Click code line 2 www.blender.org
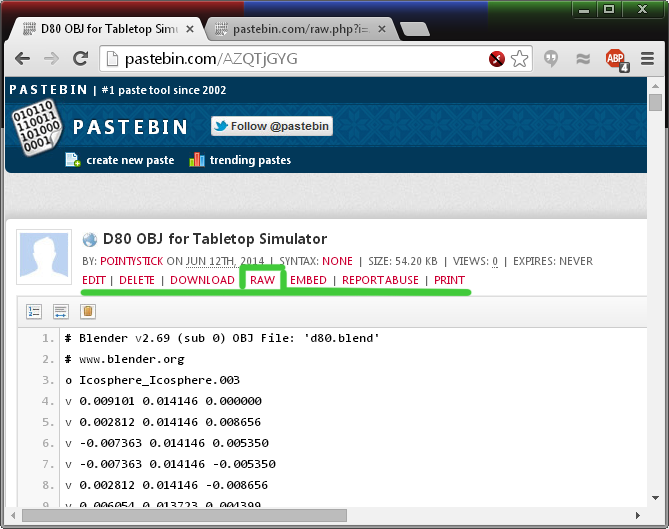The height and width of the screenshot is (529, 669). (x=125, y=359)
